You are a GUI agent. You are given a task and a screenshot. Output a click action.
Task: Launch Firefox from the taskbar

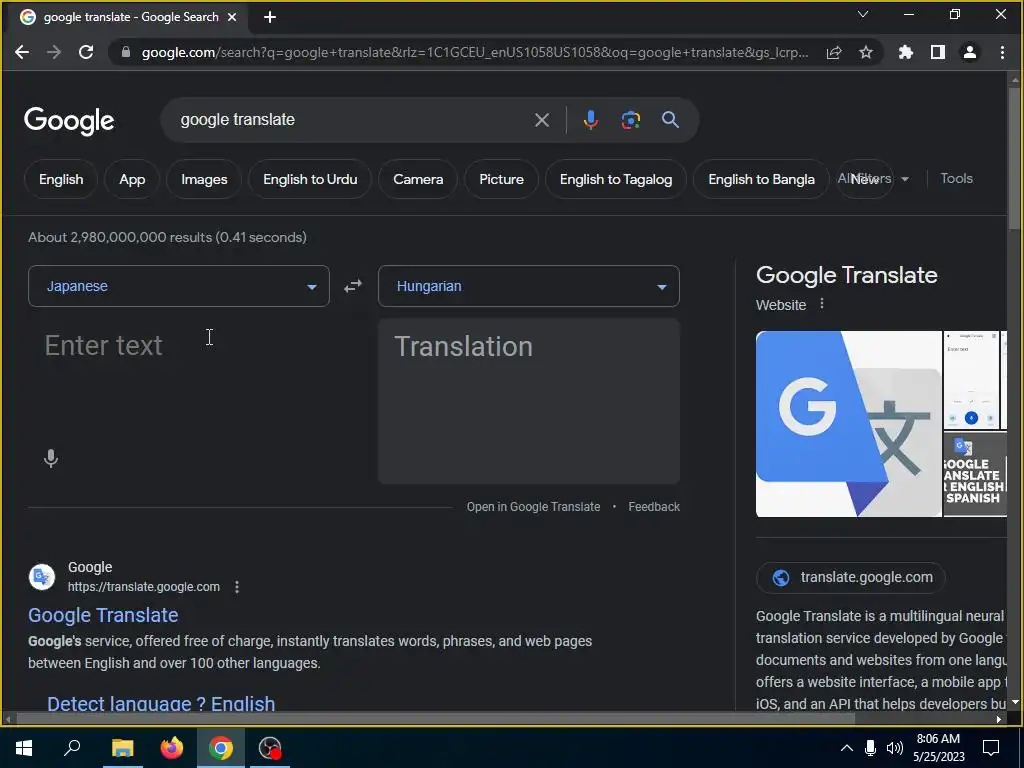172,748
